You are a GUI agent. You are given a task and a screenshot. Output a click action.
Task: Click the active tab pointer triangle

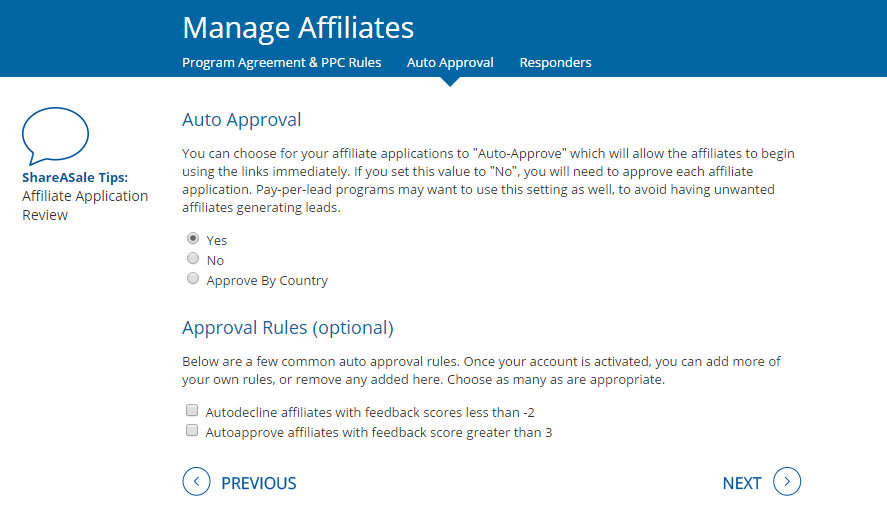(450, 81)
